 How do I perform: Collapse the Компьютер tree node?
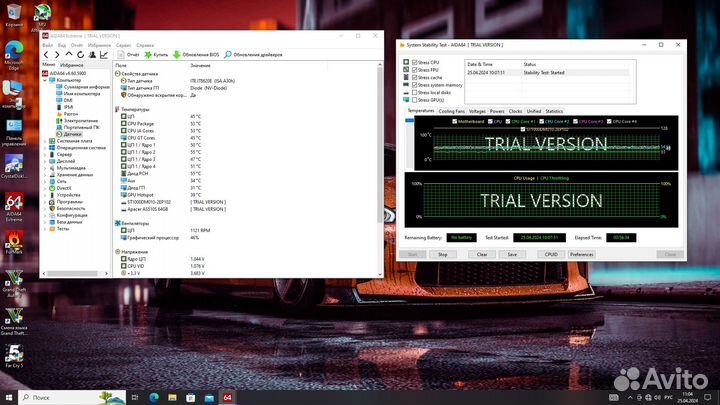45,80
